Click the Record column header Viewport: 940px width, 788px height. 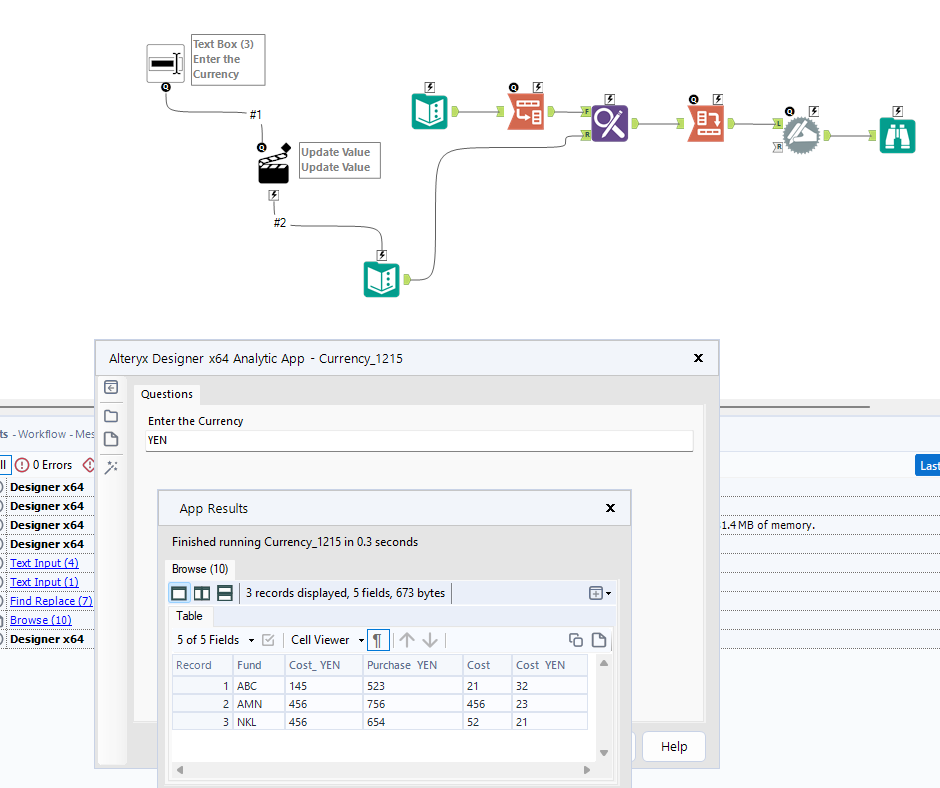coord(202,665)
